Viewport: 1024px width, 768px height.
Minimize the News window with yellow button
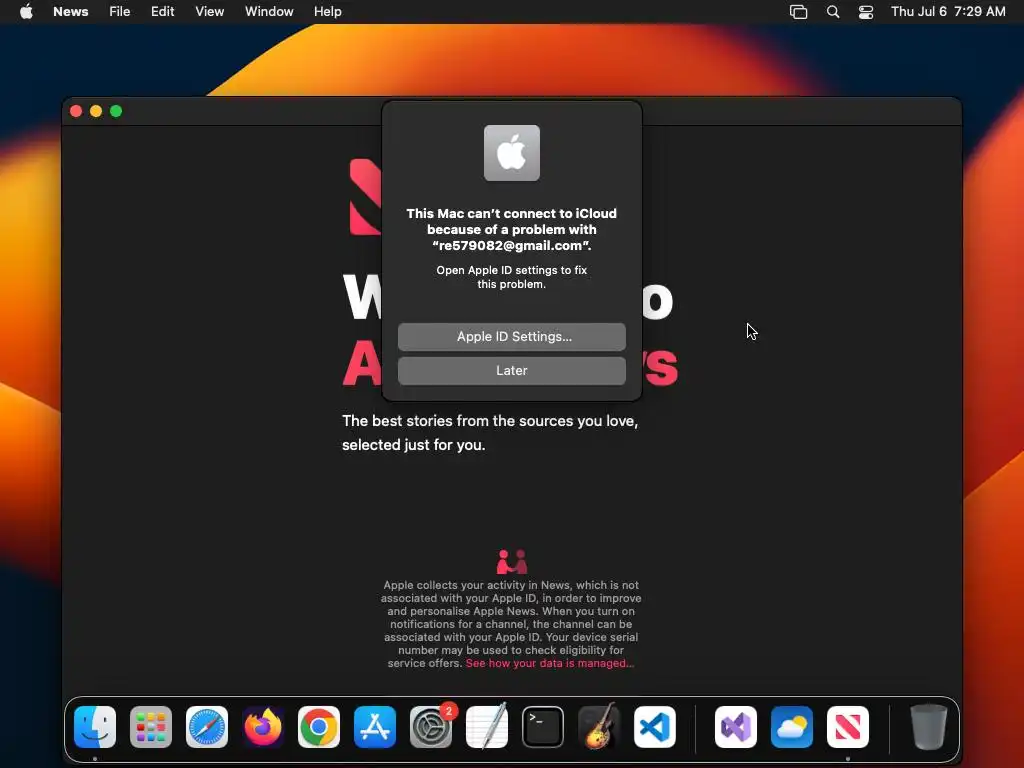click(x=96, y=111)
